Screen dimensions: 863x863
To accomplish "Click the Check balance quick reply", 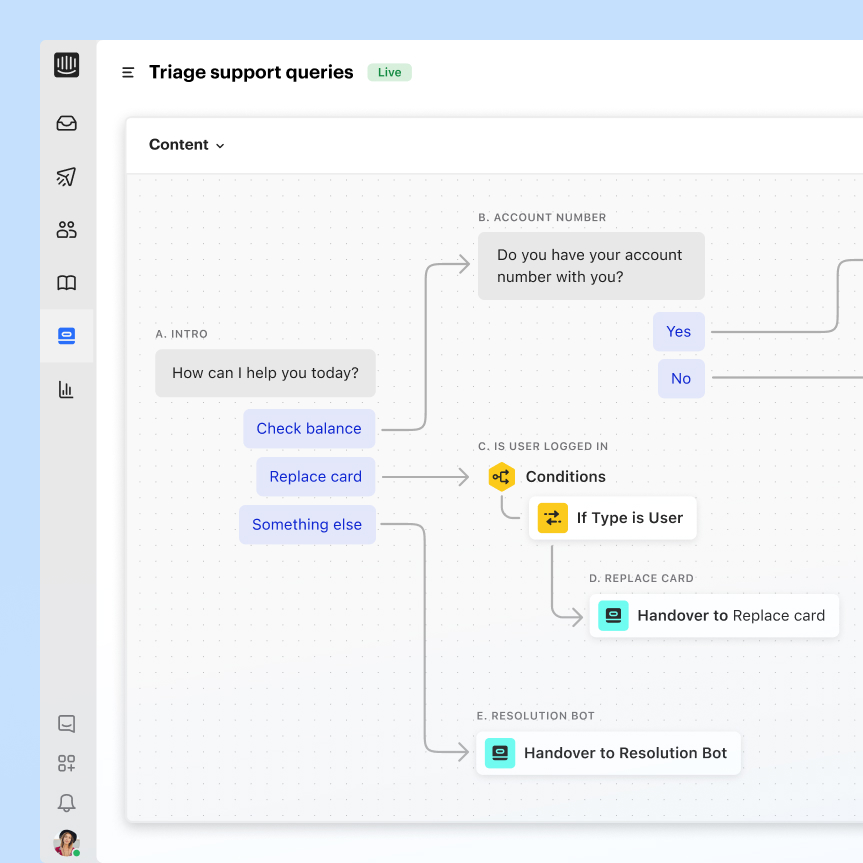I will 309,428.
